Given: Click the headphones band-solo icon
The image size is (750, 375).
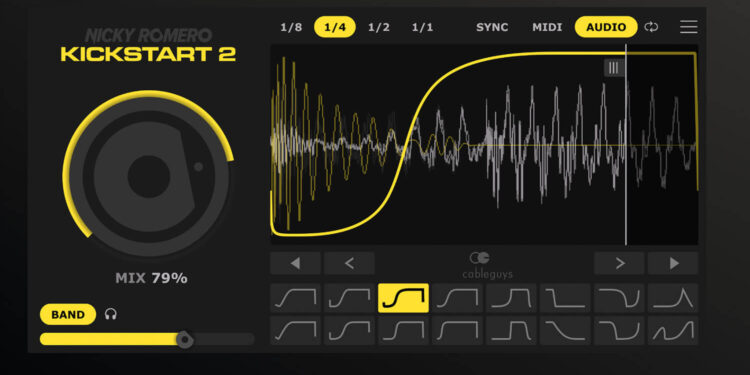Looking at the screenshot, I should [x=111, y=314].
